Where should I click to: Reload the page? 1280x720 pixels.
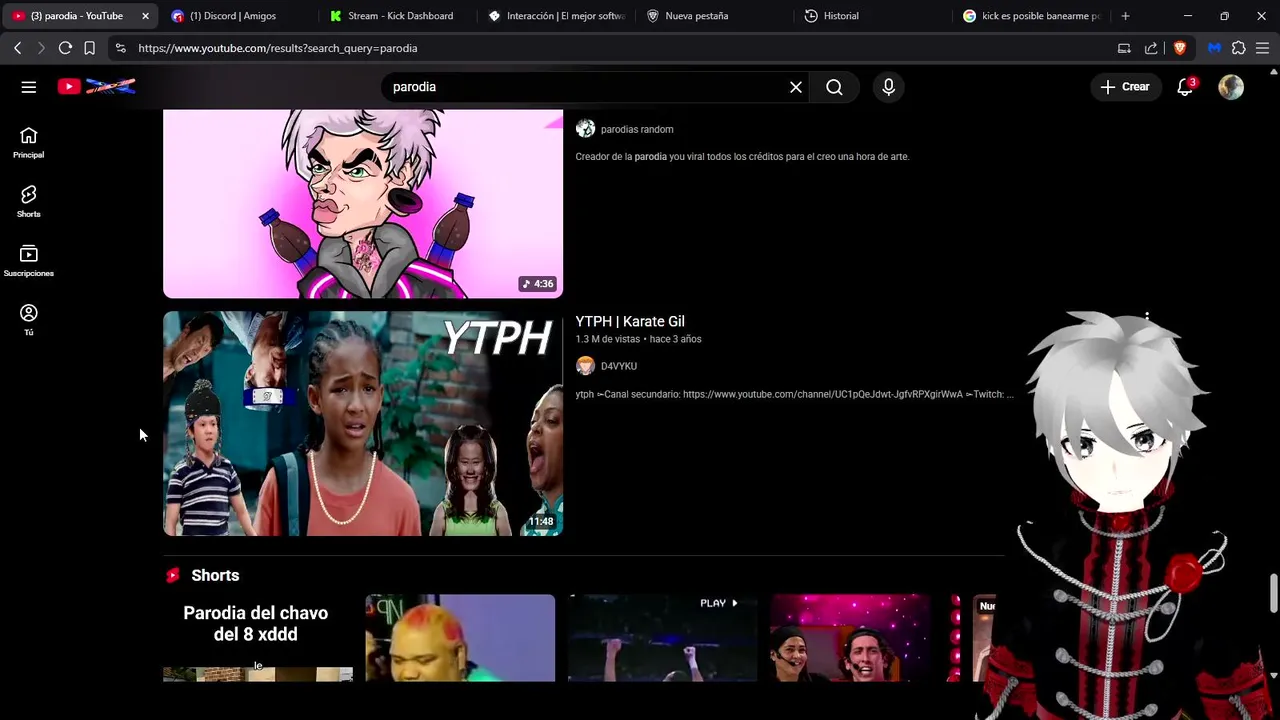[x=65, y=48]
